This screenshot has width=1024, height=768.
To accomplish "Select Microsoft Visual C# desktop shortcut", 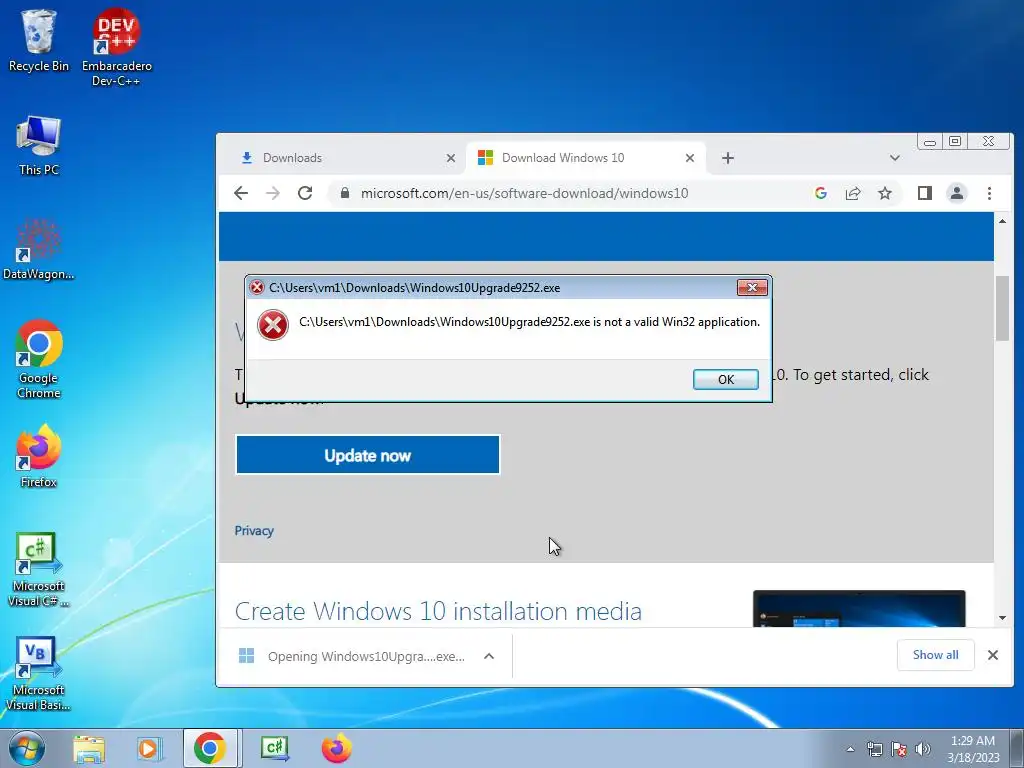I will [39, 569].
